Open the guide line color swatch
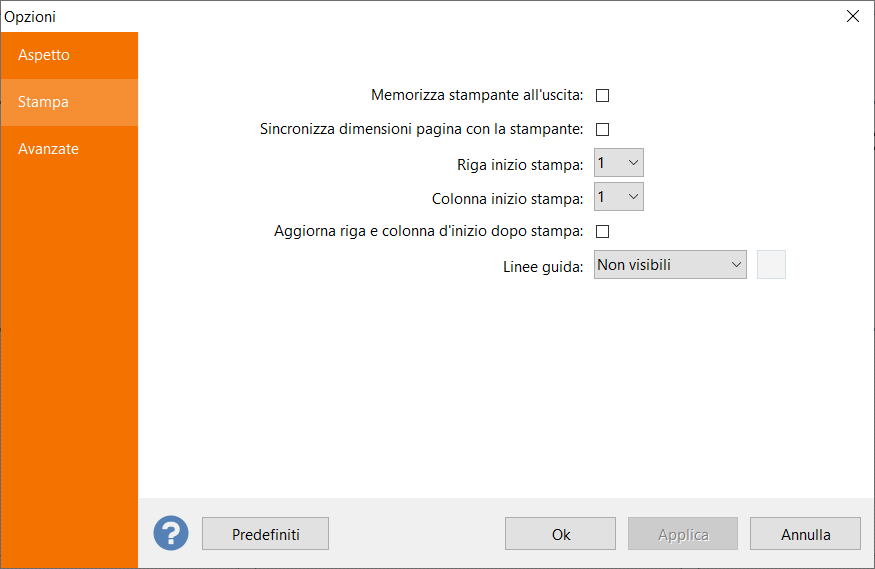Image resolution: width=875 pixels, height=569 pixels. tap(771, 265)
